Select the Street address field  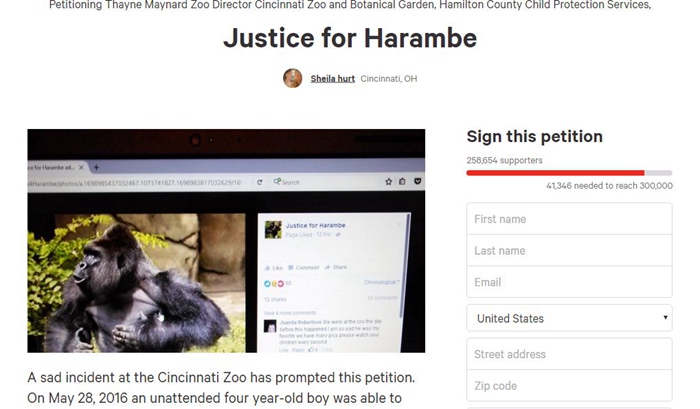[x=569, y=354]
